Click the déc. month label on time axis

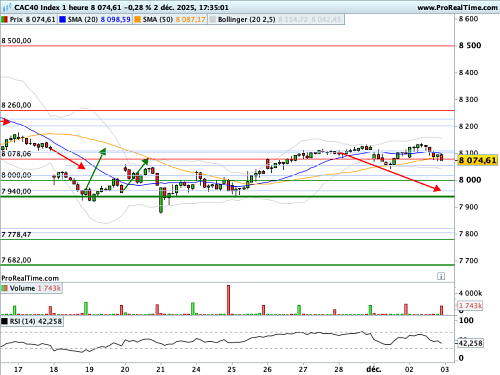point(374,369)
